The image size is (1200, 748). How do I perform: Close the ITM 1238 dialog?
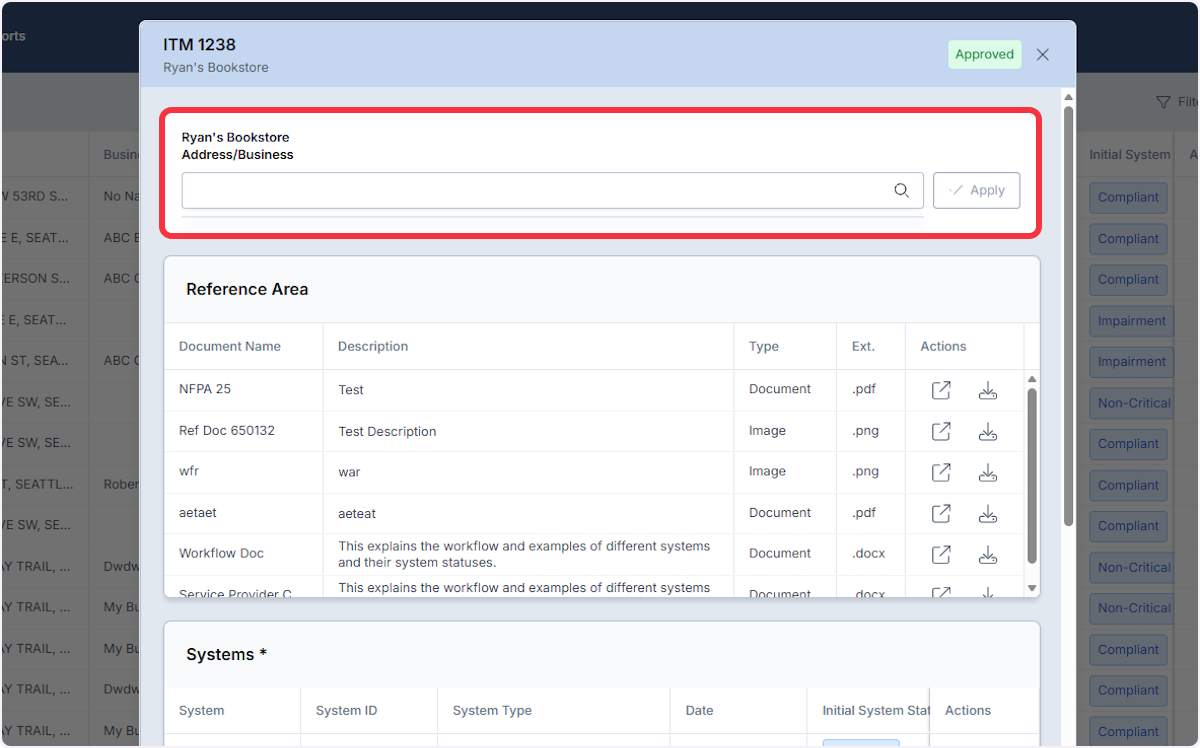(1043, 55)
